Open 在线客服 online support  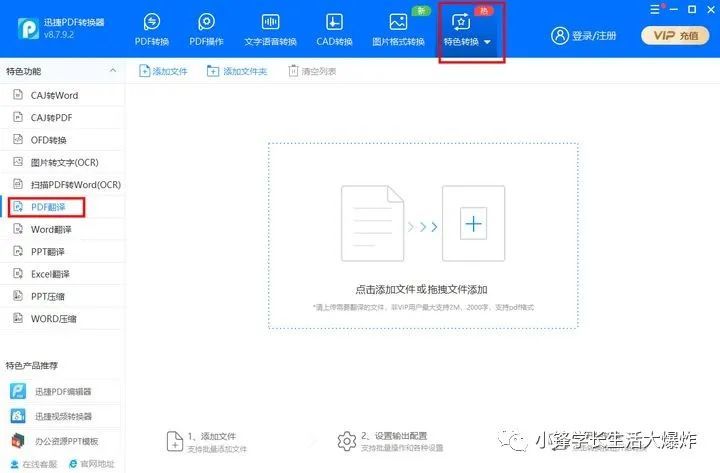click(34, 464)
